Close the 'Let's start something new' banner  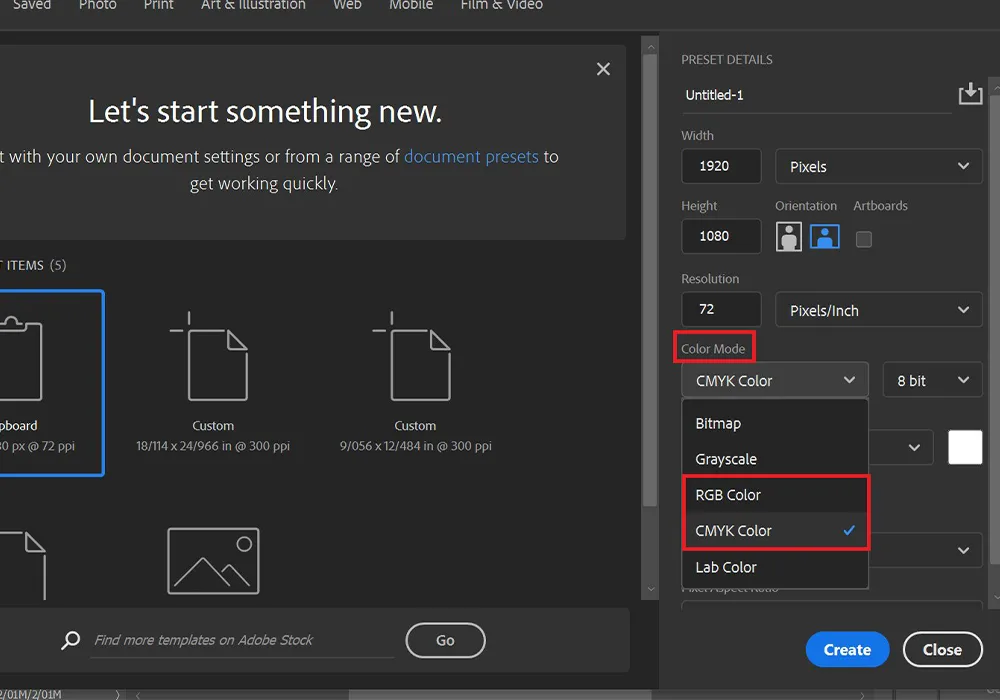click(603, 69)
